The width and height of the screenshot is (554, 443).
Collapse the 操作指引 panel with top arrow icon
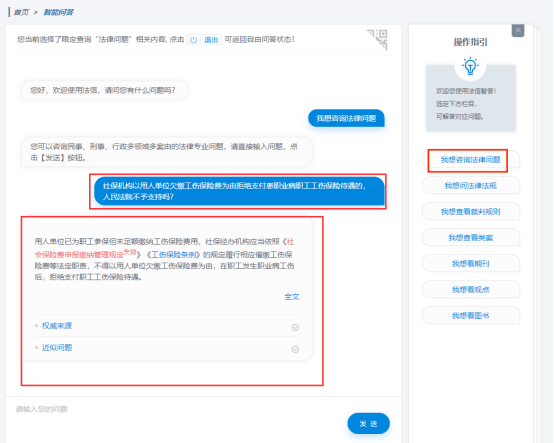coord(518,31)
